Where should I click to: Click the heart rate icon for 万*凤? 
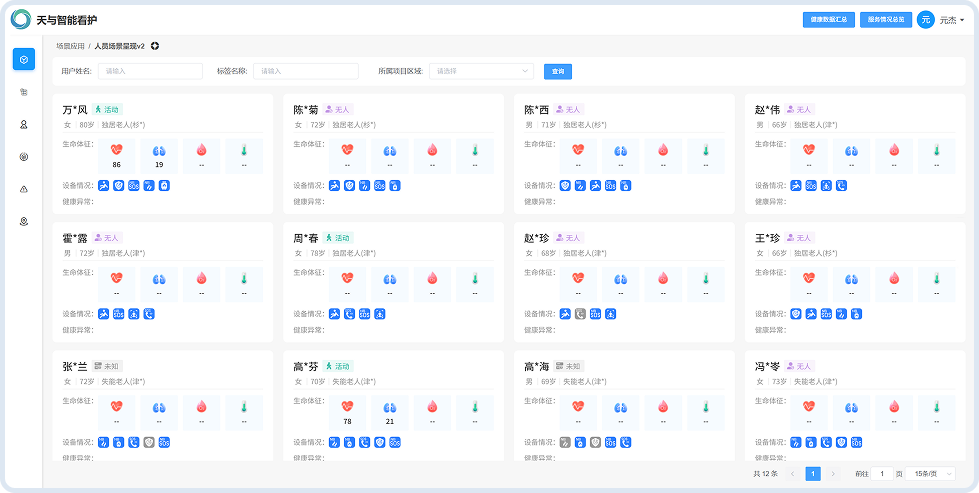[x=116, y=150]
